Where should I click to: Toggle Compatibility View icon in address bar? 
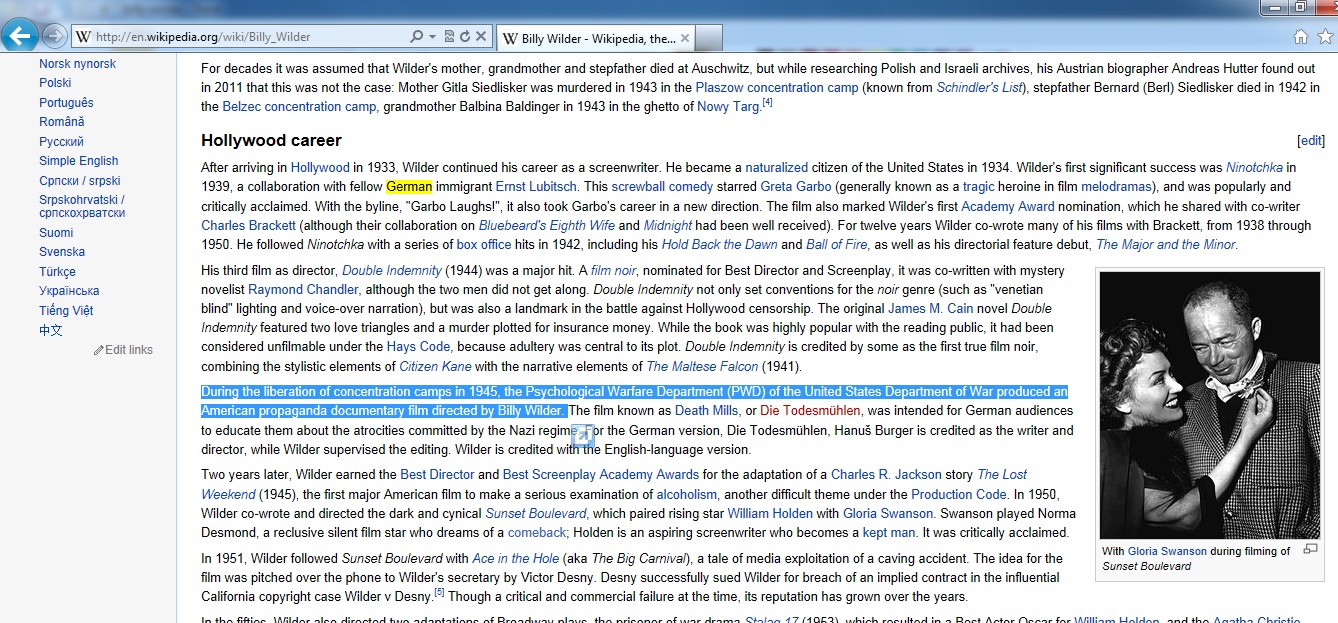point(449,37)
